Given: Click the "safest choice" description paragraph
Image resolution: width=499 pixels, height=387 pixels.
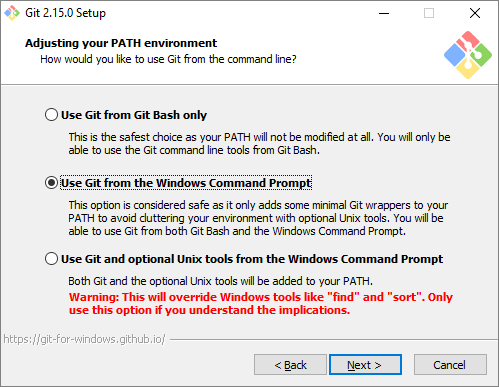Looking at the screenshot, I should pos(259,144).
